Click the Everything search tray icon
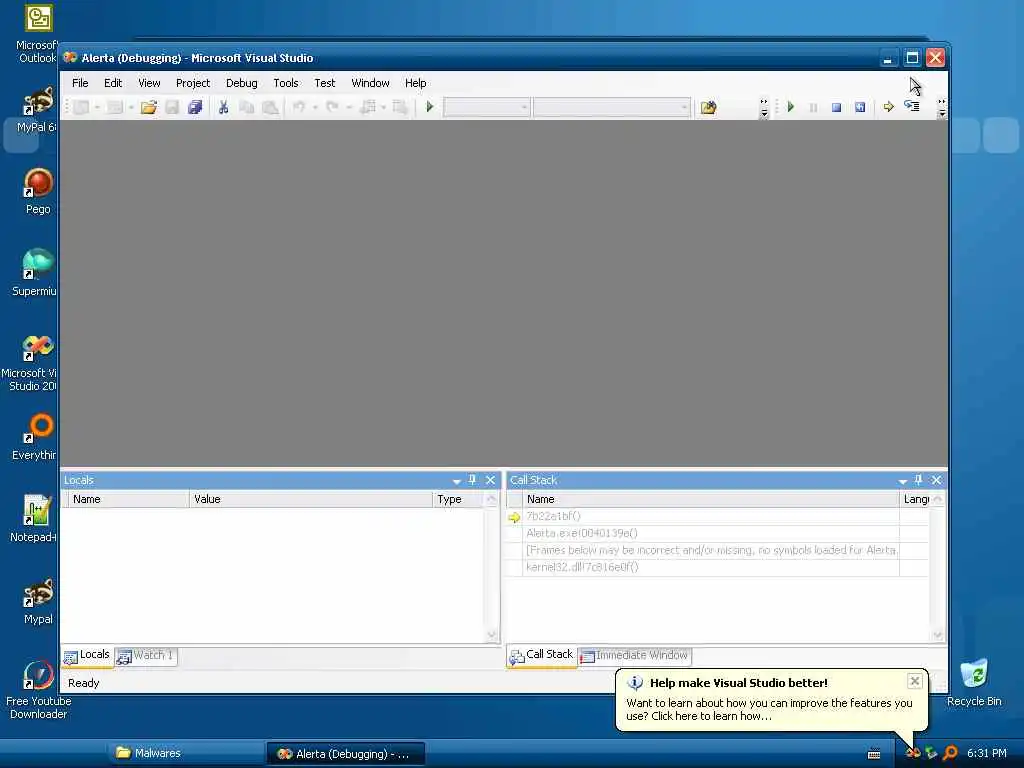This screenshot has width=1024, height=768. coord(951,753)
